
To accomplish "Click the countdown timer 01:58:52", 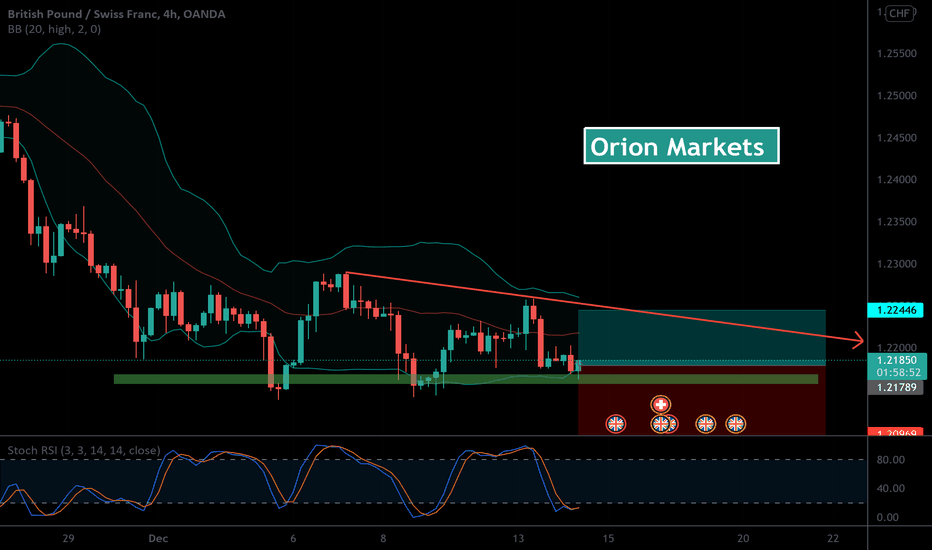I will [x=898, y=373].
